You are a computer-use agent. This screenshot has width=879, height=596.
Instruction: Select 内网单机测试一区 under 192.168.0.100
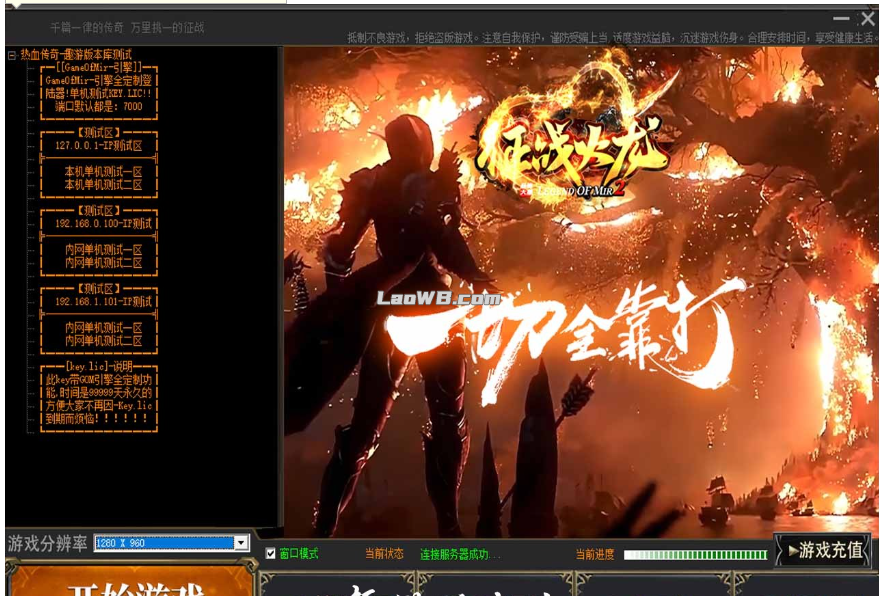pyautogui.click(x=103, y=250)
